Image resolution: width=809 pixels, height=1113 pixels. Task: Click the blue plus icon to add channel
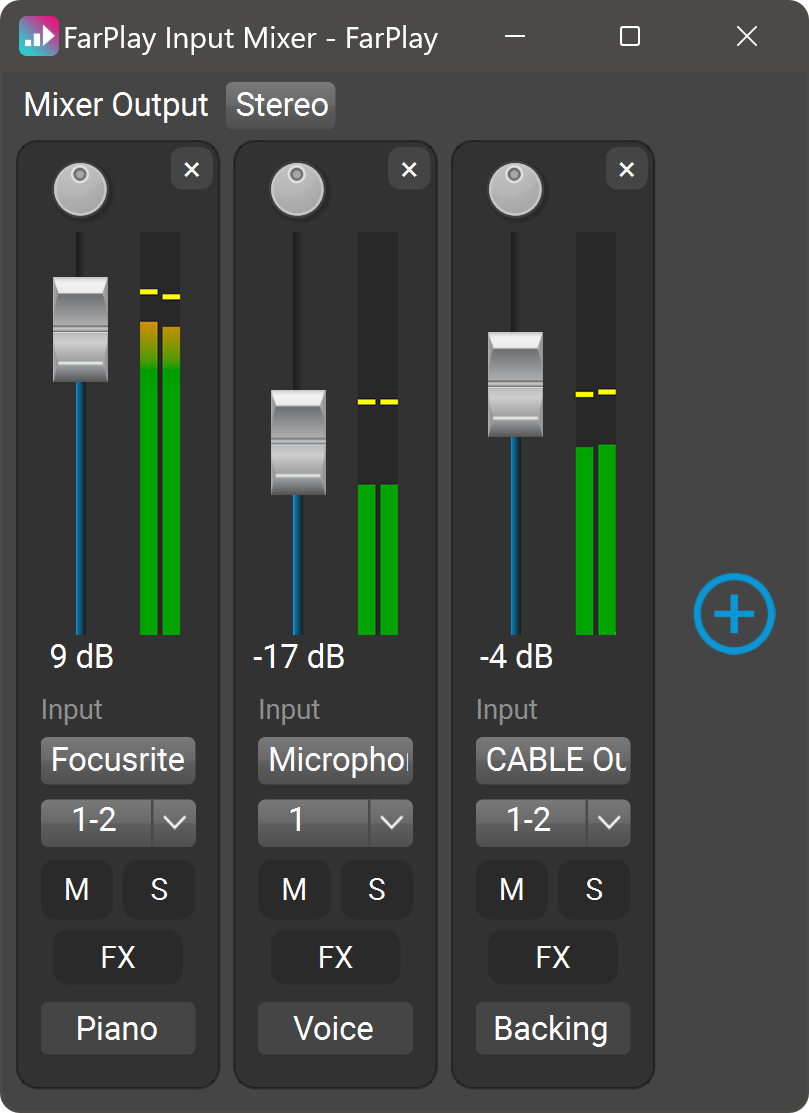pyautogui.click(x=734, y=613)
